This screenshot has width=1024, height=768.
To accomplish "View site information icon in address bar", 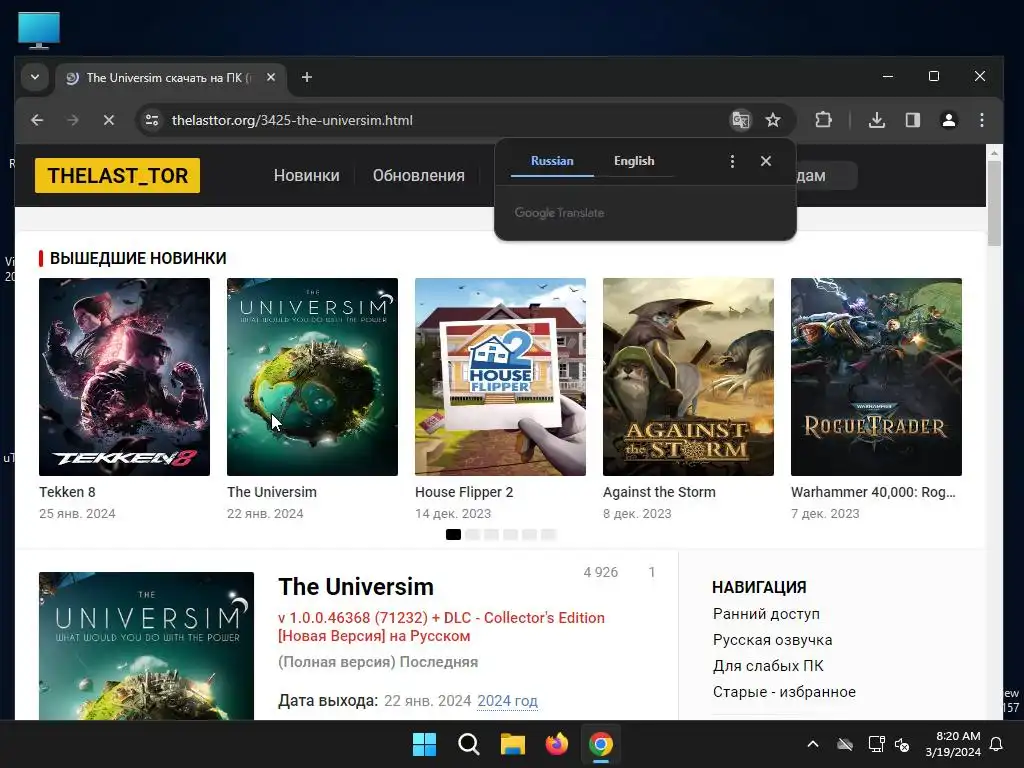I will point(152,120).
